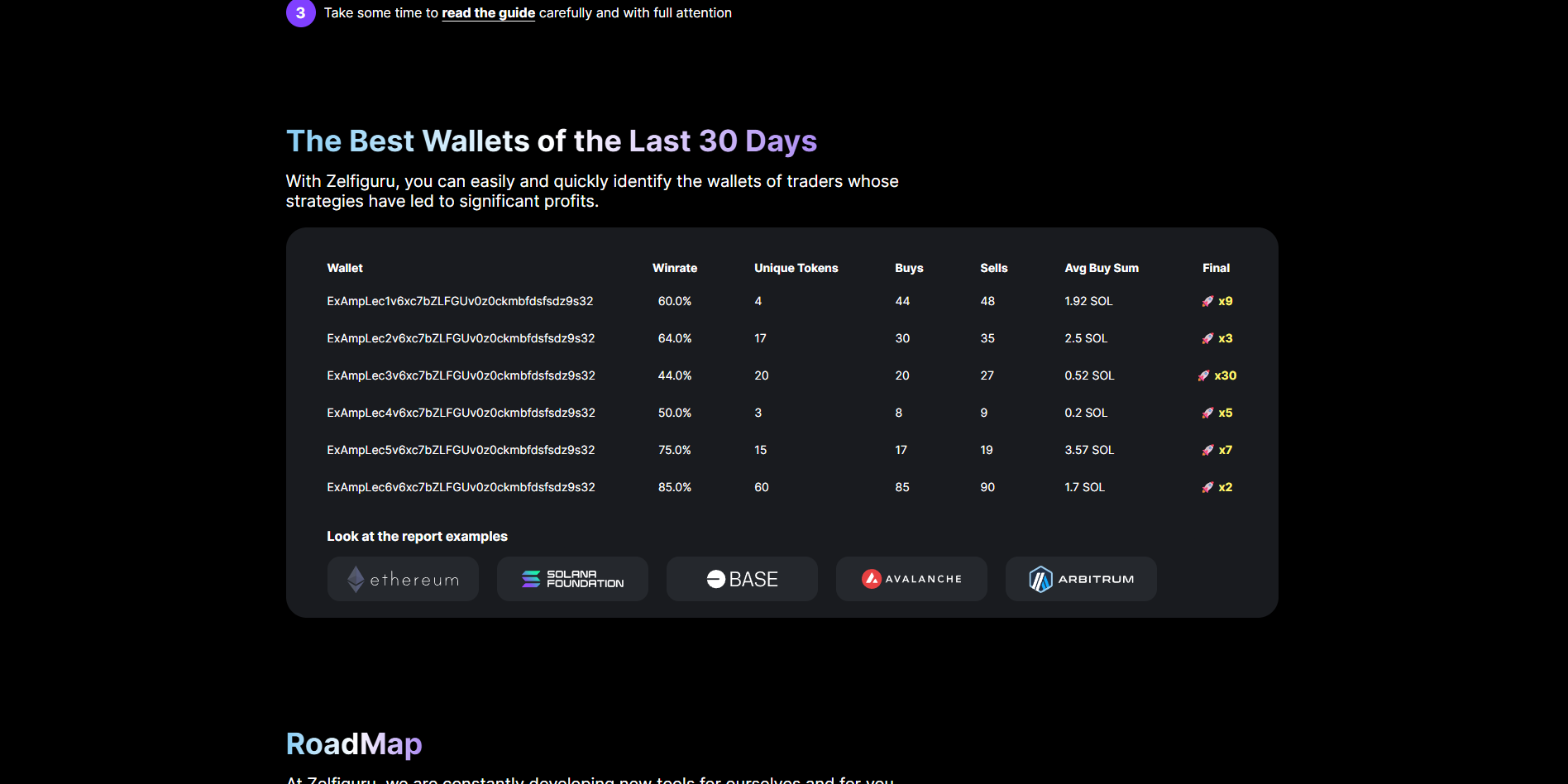
Task: Open the Ethereum report example
Action: (403, 579)
